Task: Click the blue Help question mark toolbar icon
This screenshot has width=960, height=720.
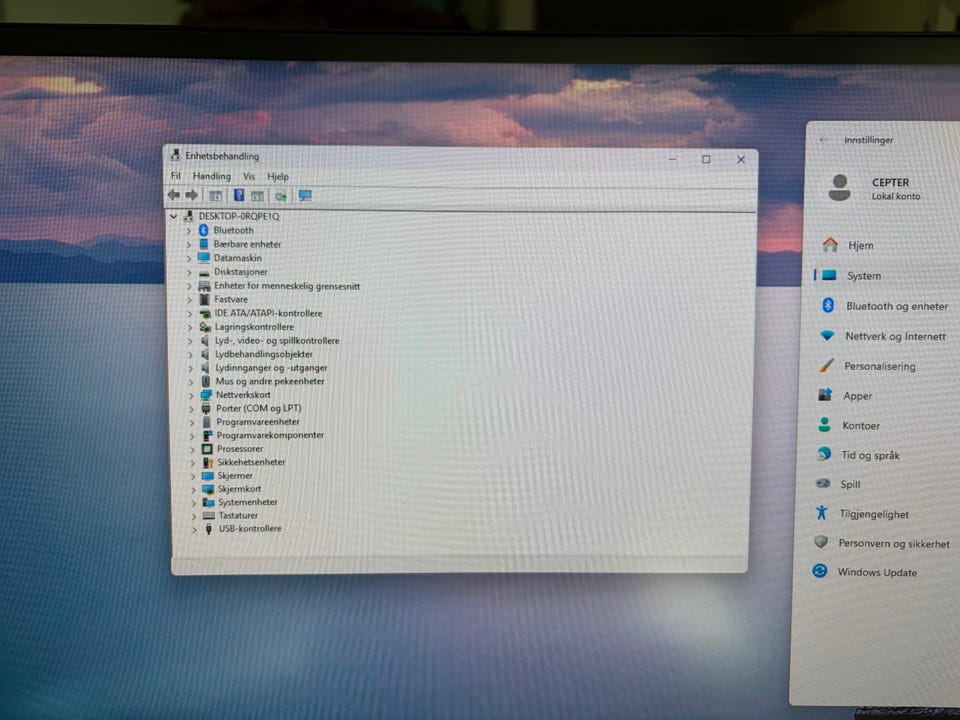Action: [x=239, y=195]
